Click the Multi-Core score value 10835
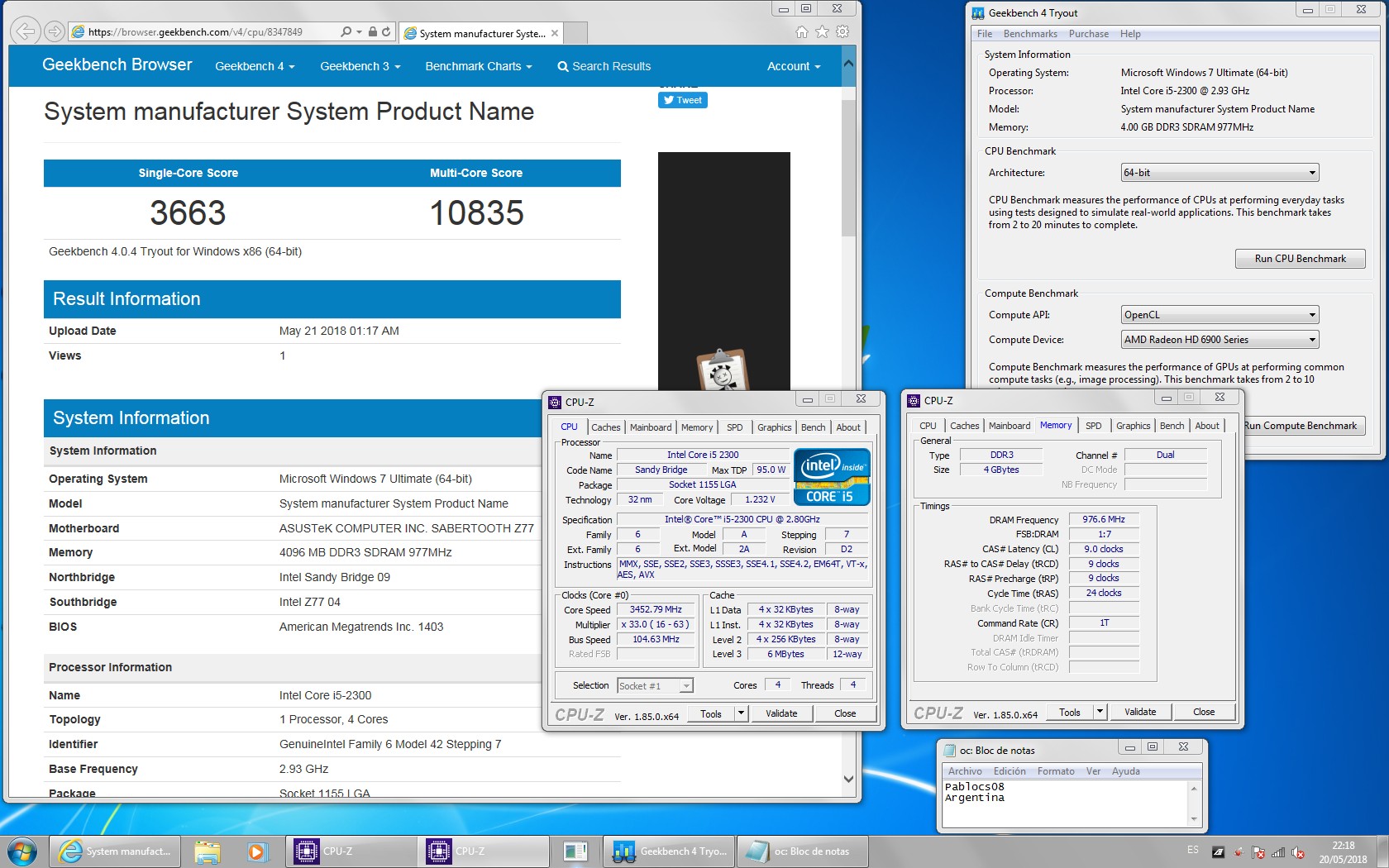This screenshot has width=1389, height=868. [x=476, y=213]
